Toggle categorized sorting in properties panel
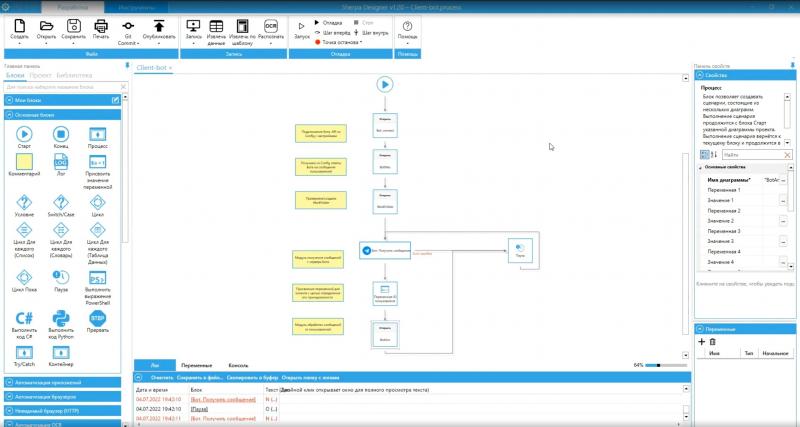This screenshot has width=800, height=427. pos(705,154)
